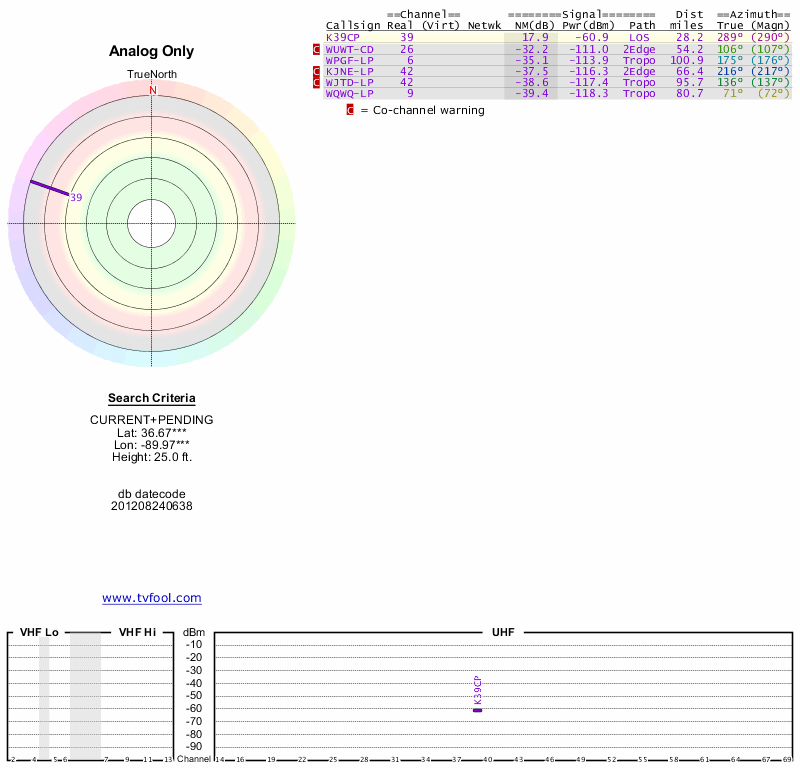Click the UHF chart label

[x=503, y=632]
